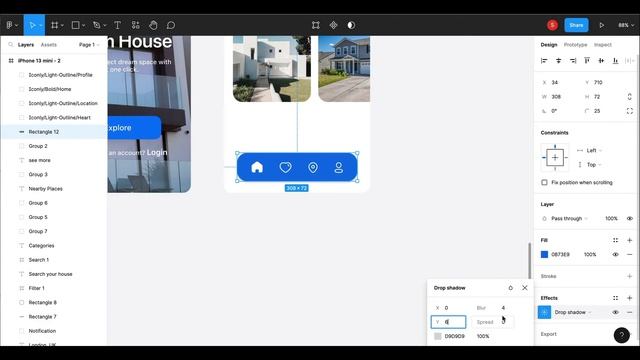The height and width of the screenshot is (360, 640).
Task: Open the Drop shadow effect type dropdown
Action: [x=573, y=312]
